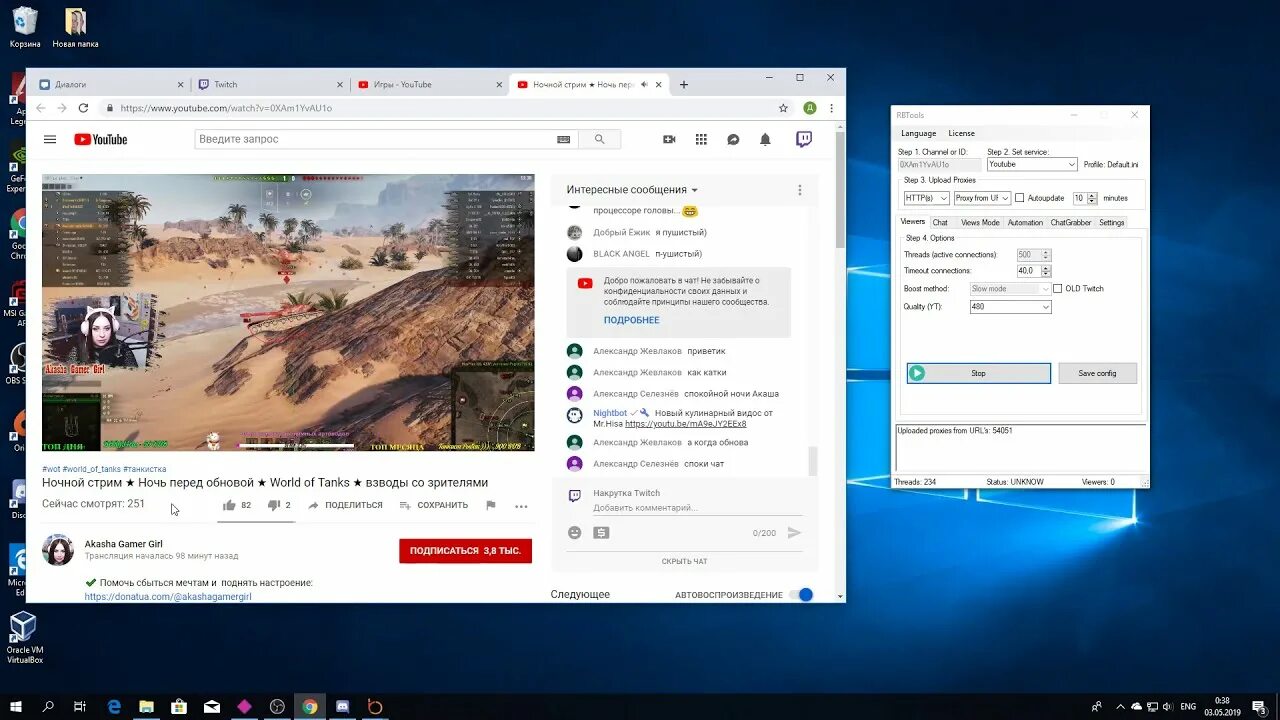
Task: Click the Save config button
Action: pyautogui.click(x=1097, y=373)
